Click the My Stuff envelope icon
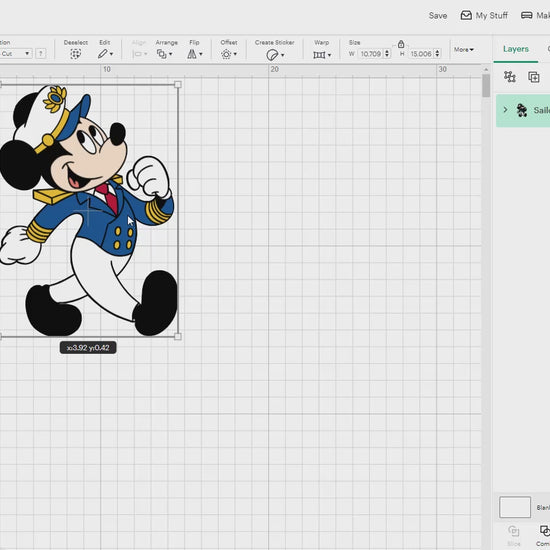Screen dimensions: 550x550 point(466,15)
